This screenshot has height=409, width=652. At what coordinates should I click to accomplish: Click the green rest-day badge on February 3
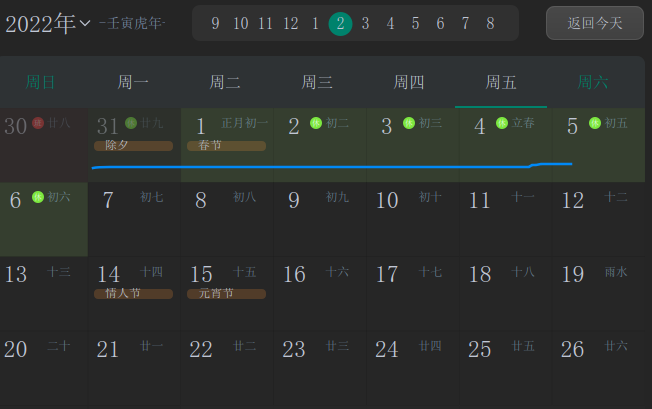408,123
